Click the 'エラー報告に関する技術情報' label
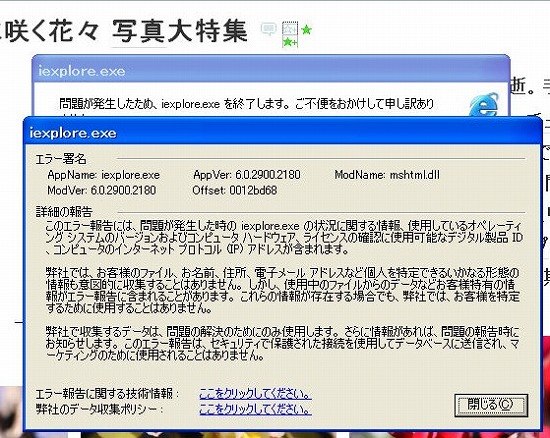 (x=107, y=394)
